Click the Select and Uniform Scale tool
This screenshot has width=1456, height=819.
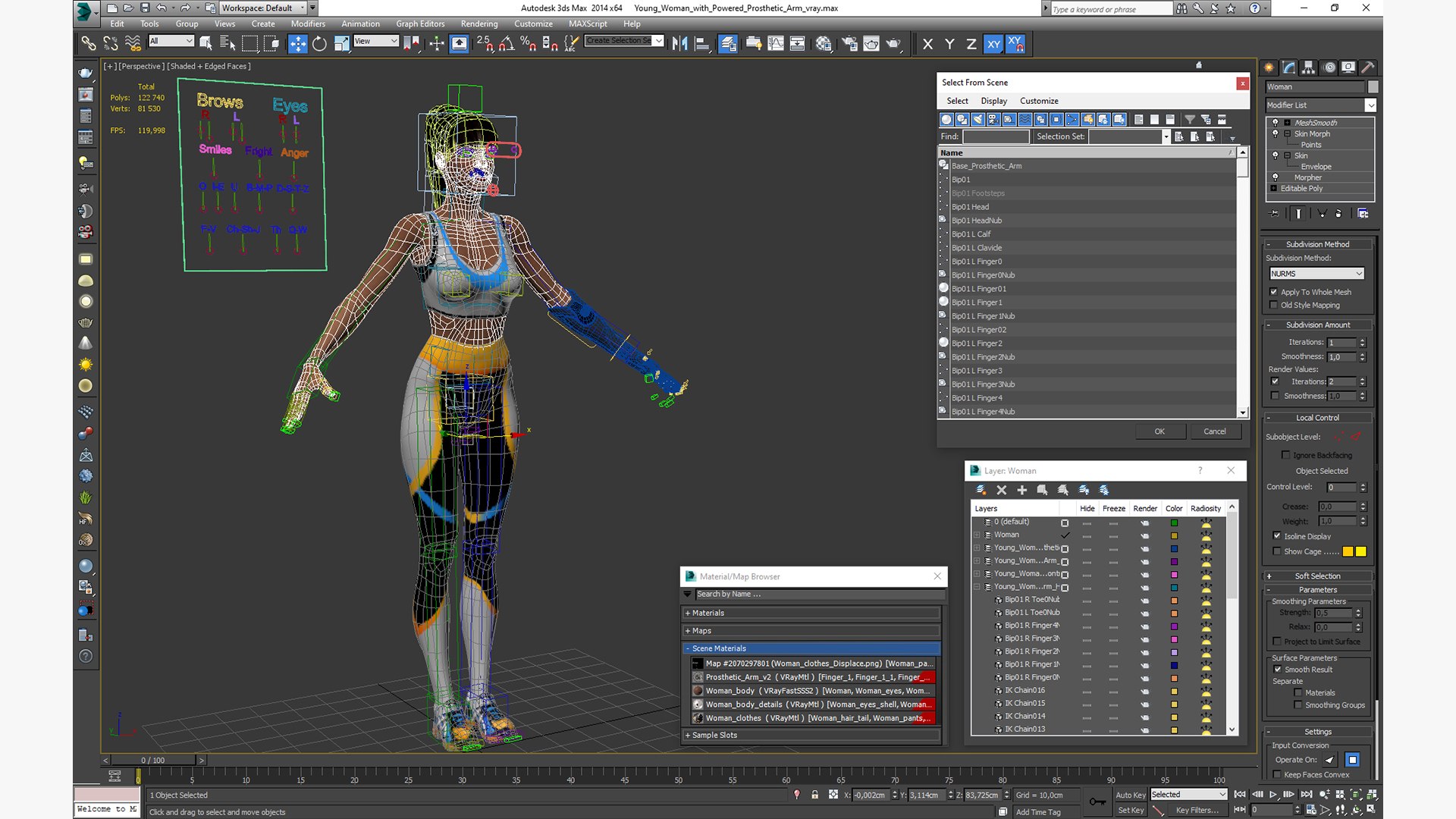click(x=341, y=44)
